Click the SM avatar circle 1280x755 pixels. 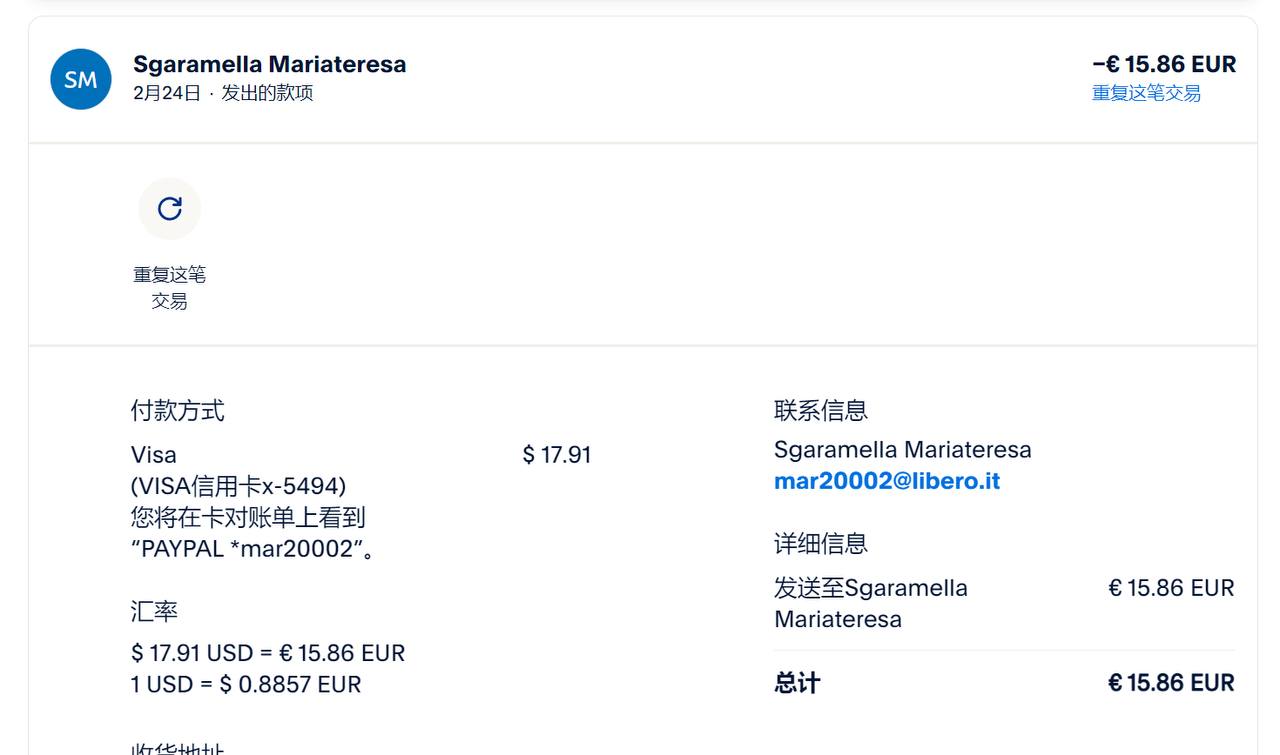coord(81,79)
